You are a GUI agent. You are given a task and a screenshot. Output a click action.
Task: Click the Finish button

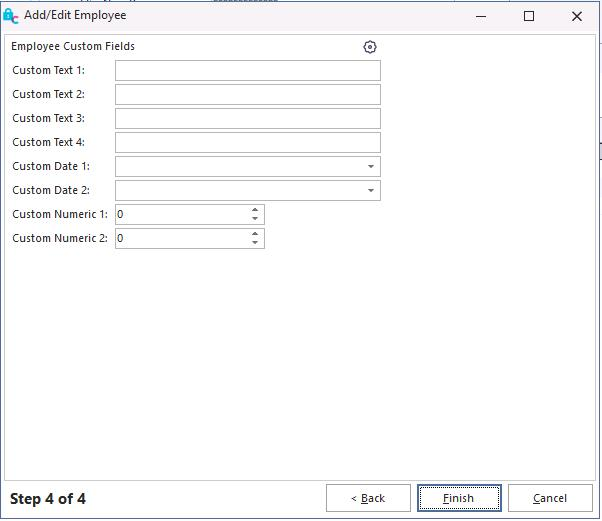point(459,498)
